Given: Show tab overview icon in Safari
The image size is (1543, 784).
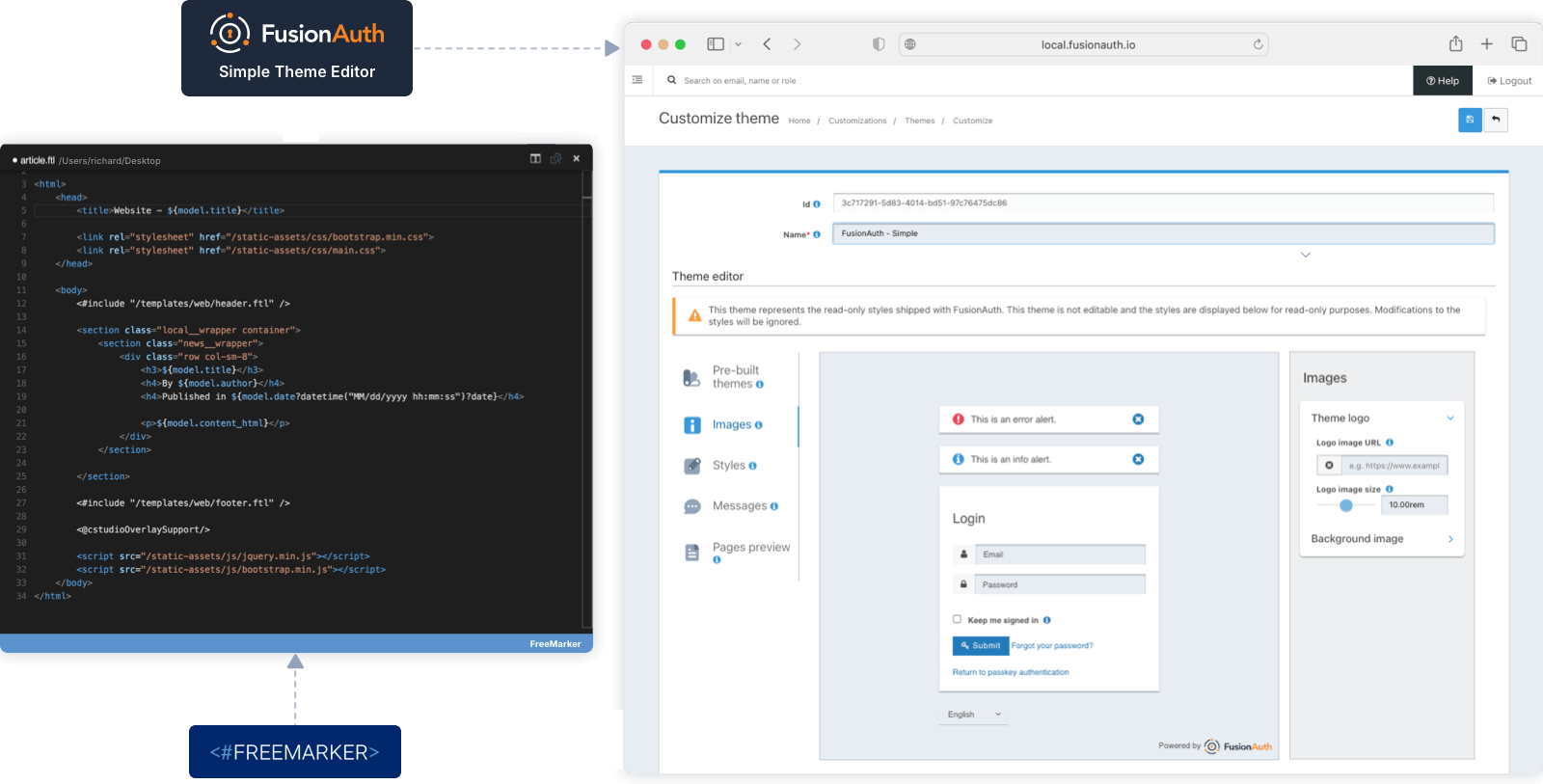Looking at the screenshot, I should 1519,44.
